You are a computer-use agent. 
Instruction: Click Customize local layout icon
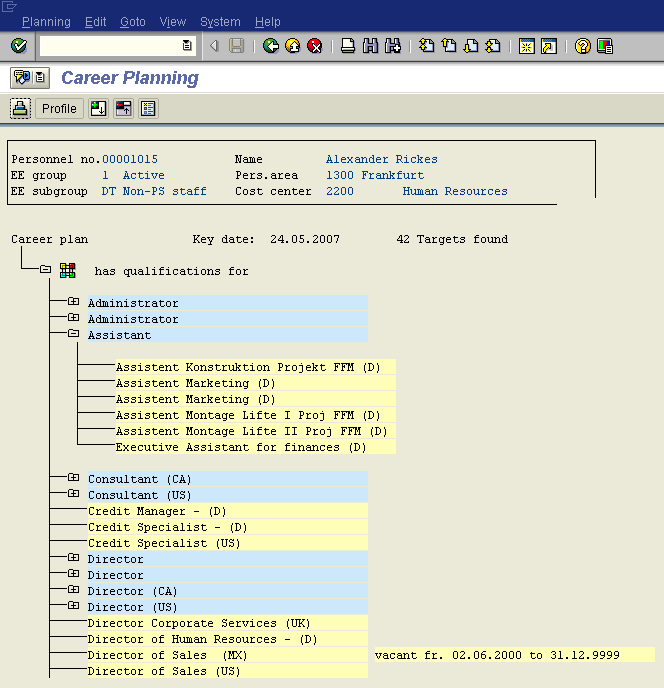[x=605, y=46]
